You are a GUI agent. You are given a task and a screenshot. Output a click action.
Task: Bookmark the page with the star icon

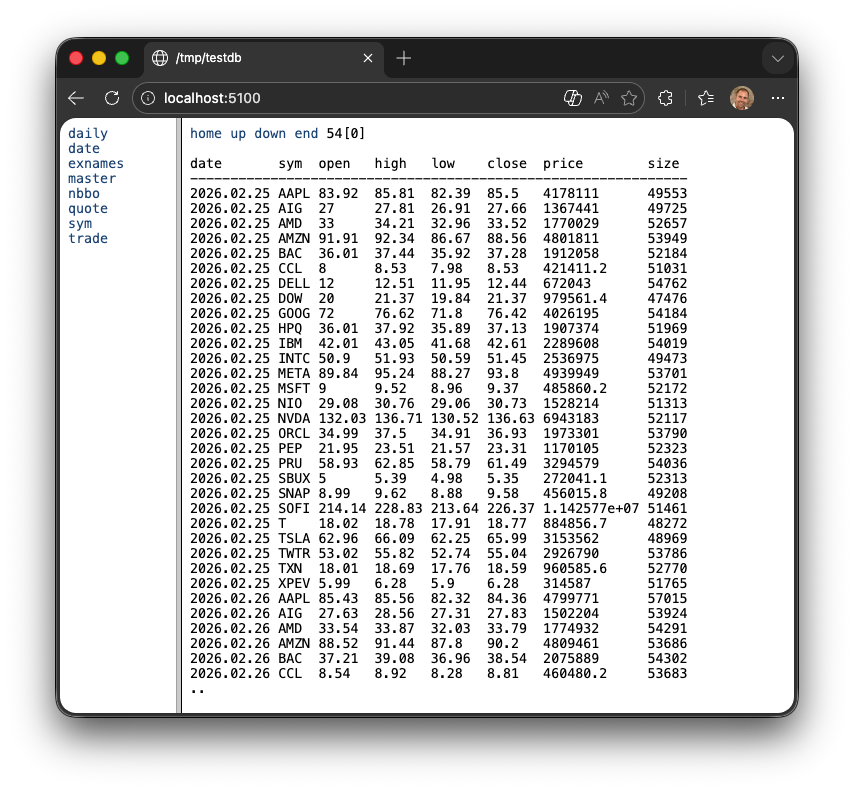click(x=629, y=97)
